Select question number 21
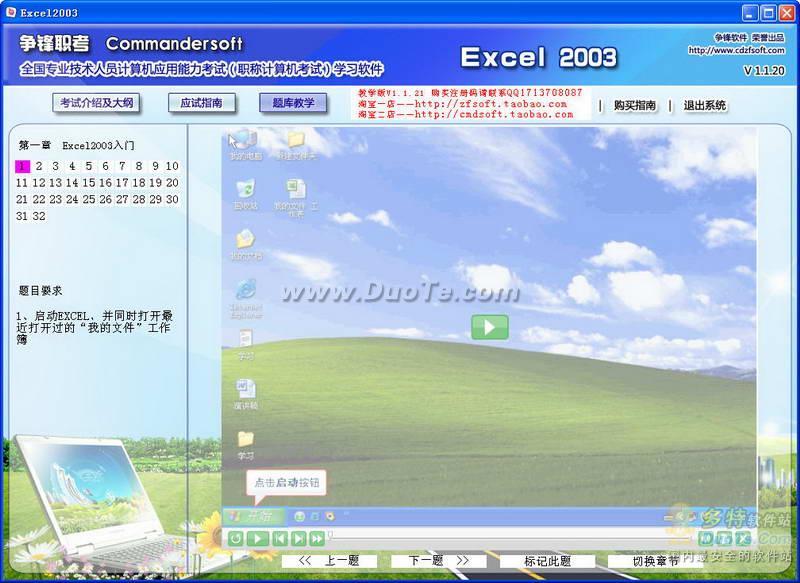The image size is (800, 583). tap(22, 199)
